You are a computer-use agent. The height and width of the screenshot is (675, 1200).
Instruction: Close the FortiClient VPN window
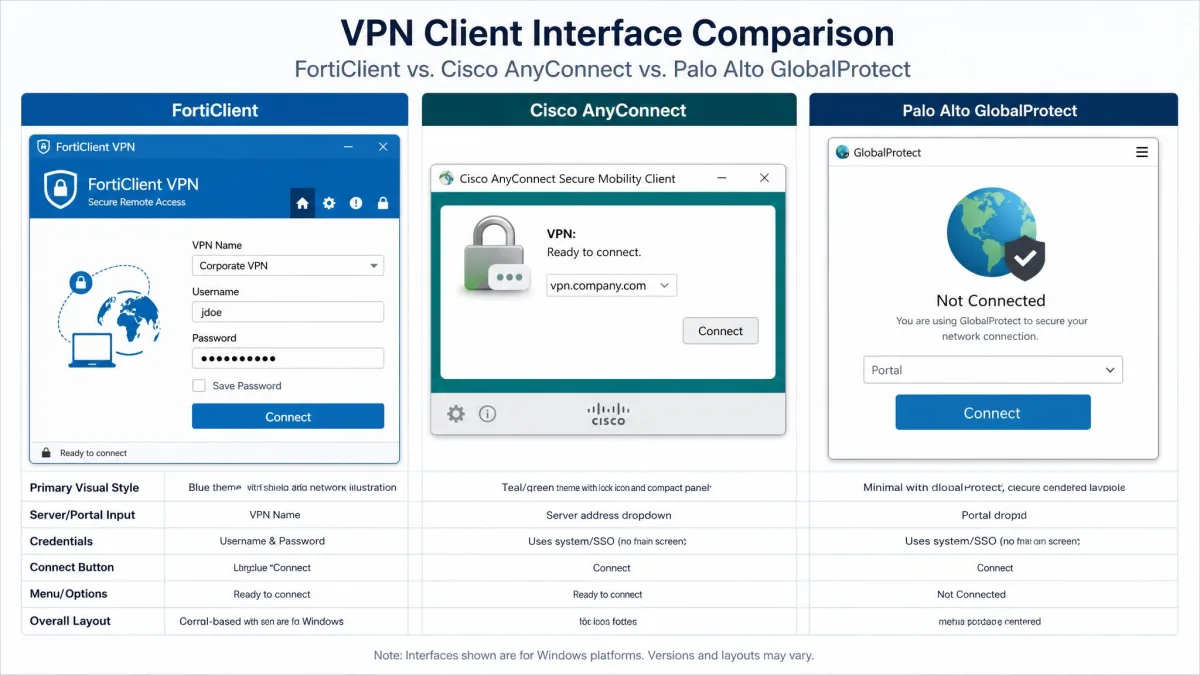pos(383,147)
